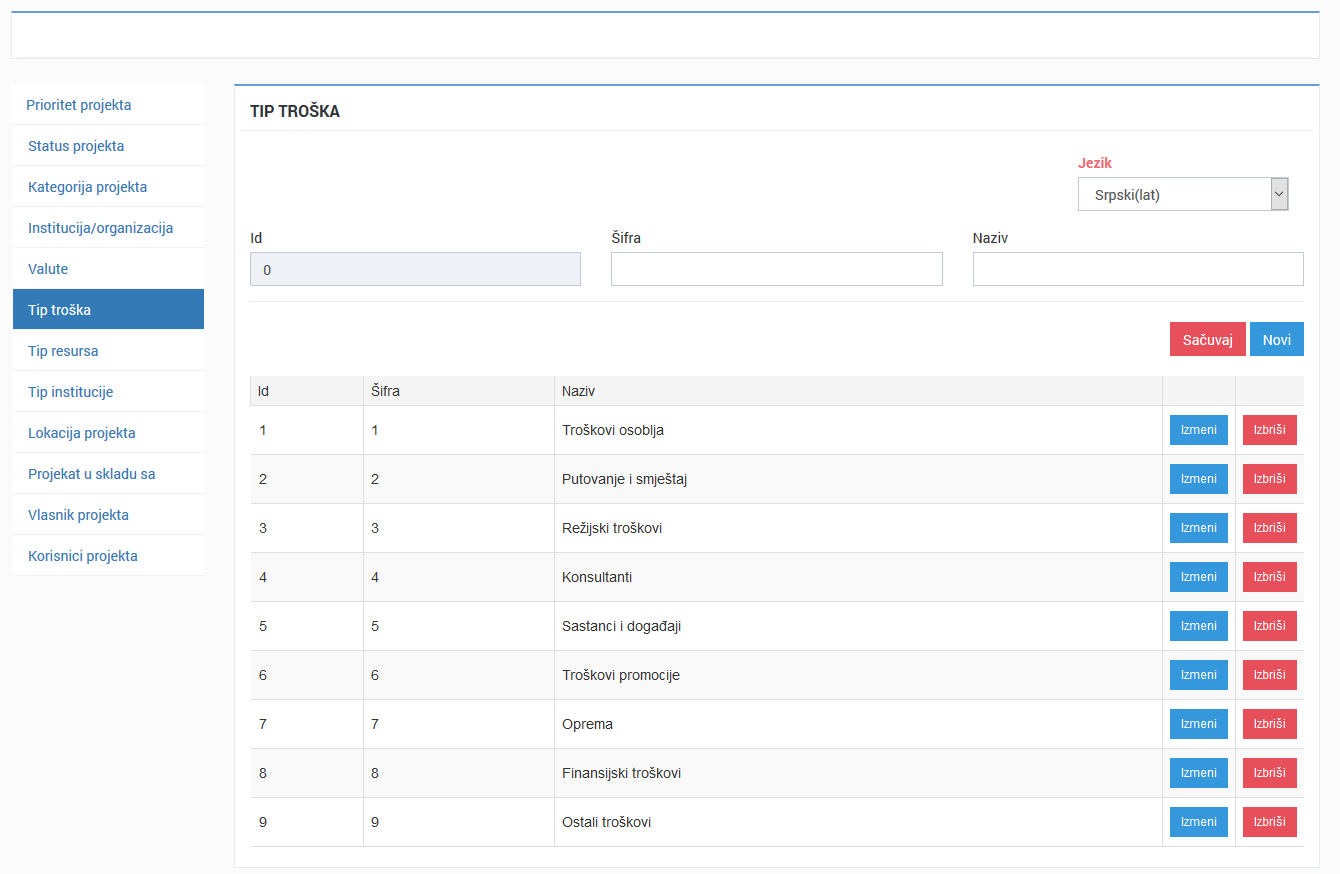Click the Šifra input field

tap(776, 269)
